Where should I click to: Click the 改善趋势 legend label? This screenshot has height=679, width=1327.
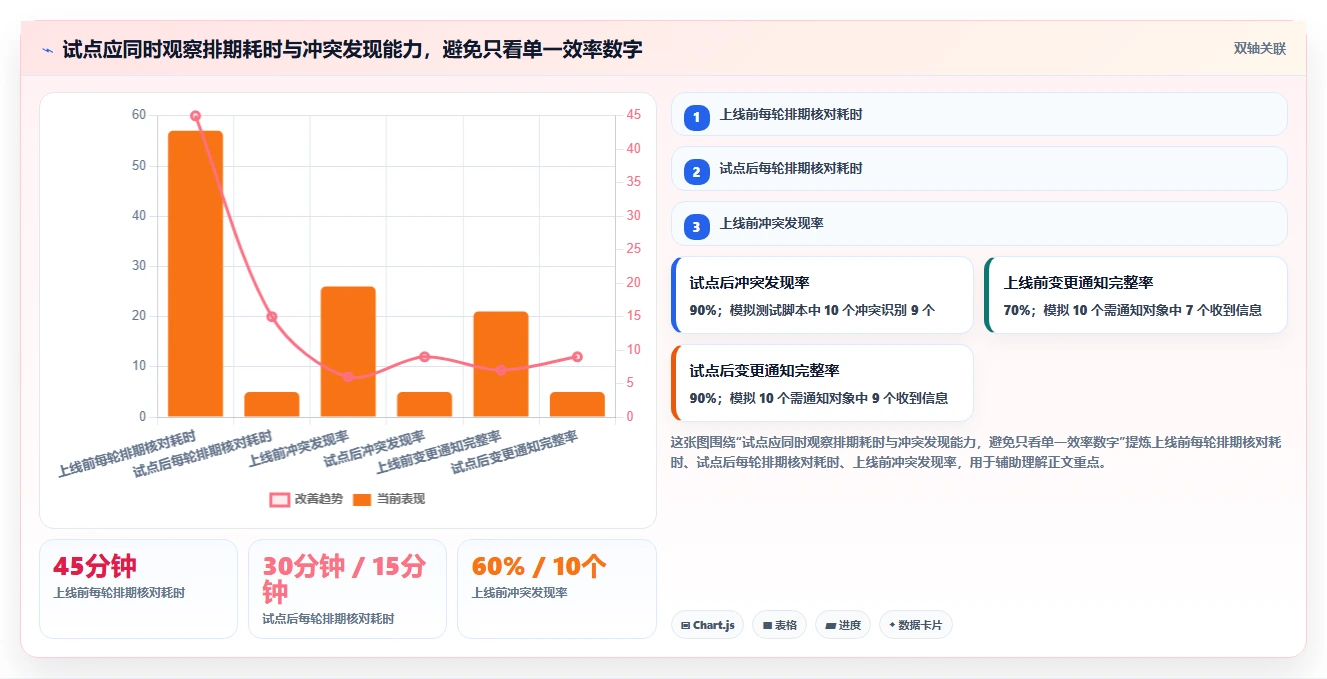[319, 499]
